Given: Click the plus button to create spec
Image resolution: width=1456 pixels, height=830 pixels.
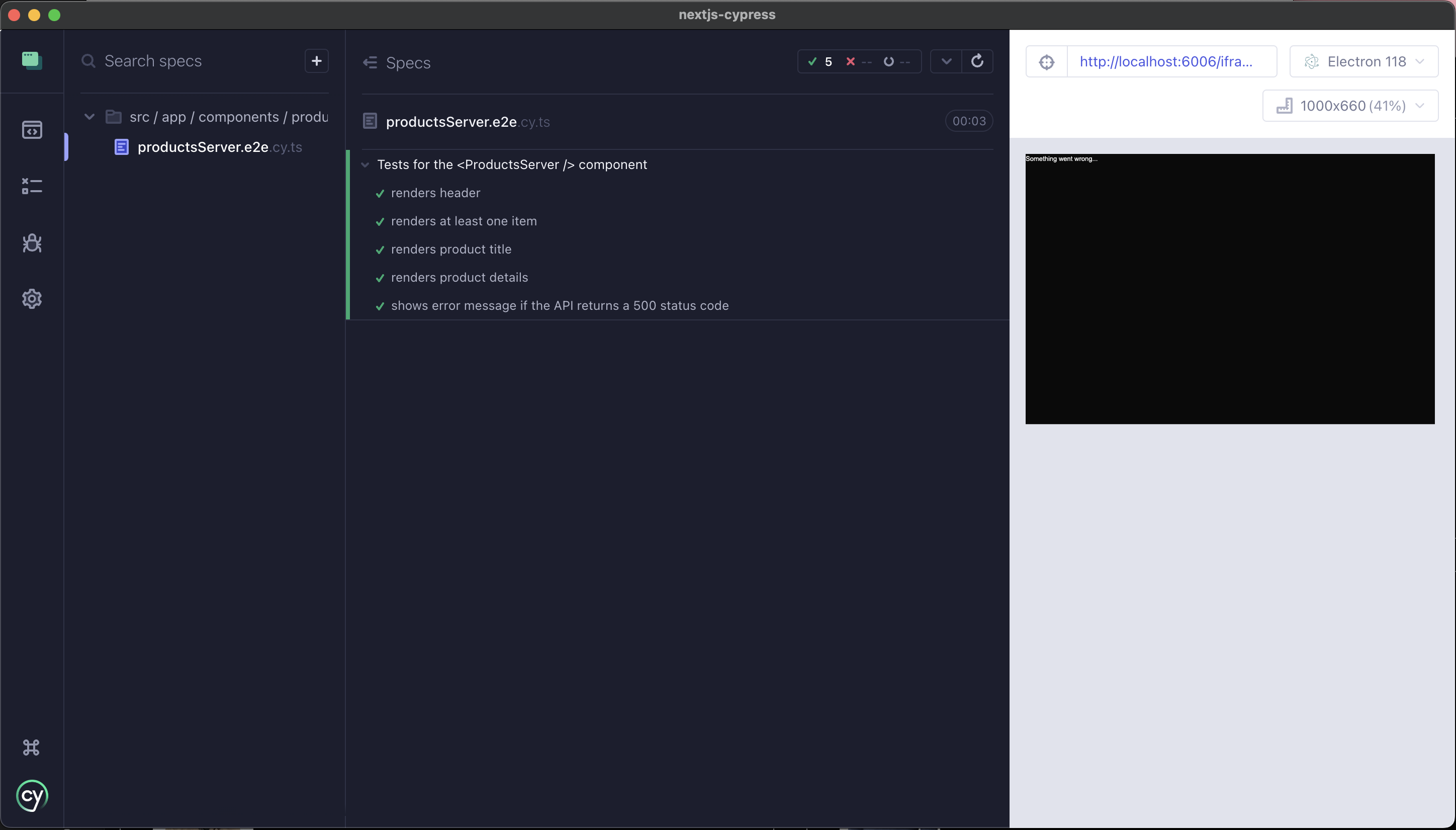Looking at the screenshot, I should point(317,61).
